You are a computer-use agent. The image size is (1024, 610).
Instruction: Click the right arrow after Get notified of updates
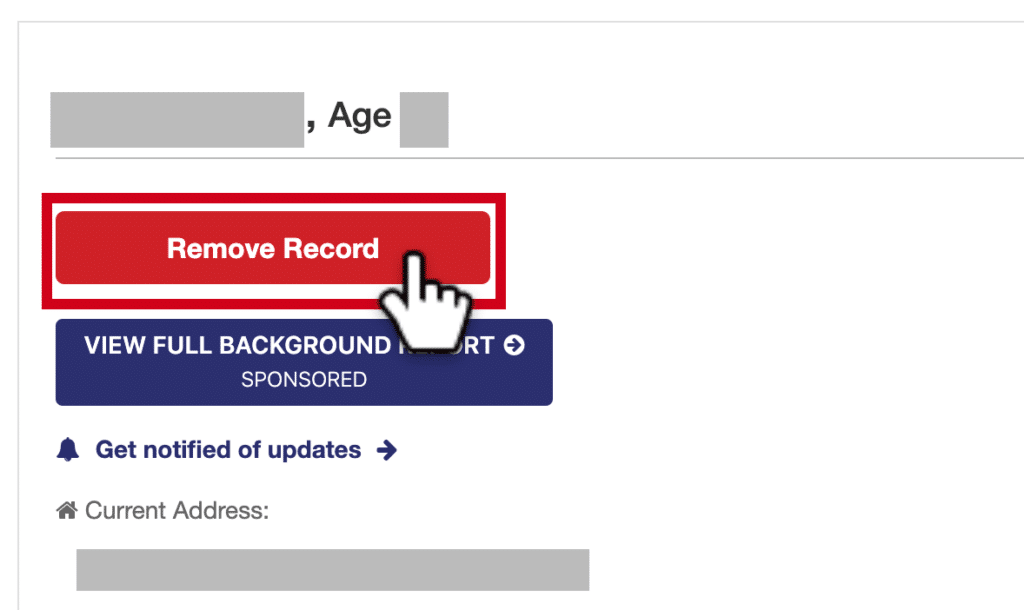(x=387, y=450)
